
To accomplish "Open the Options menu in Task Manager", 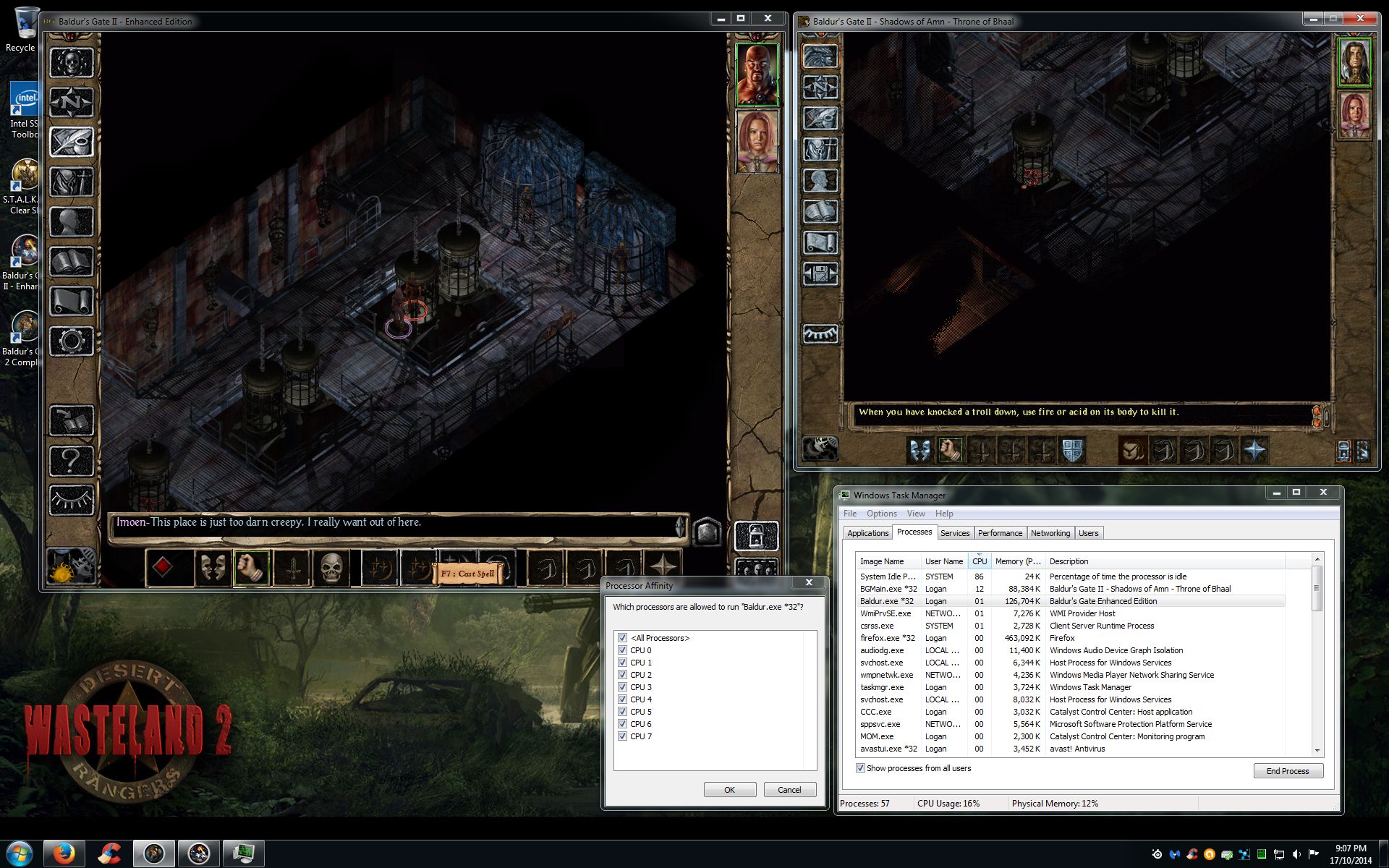I will pos(881,514).
